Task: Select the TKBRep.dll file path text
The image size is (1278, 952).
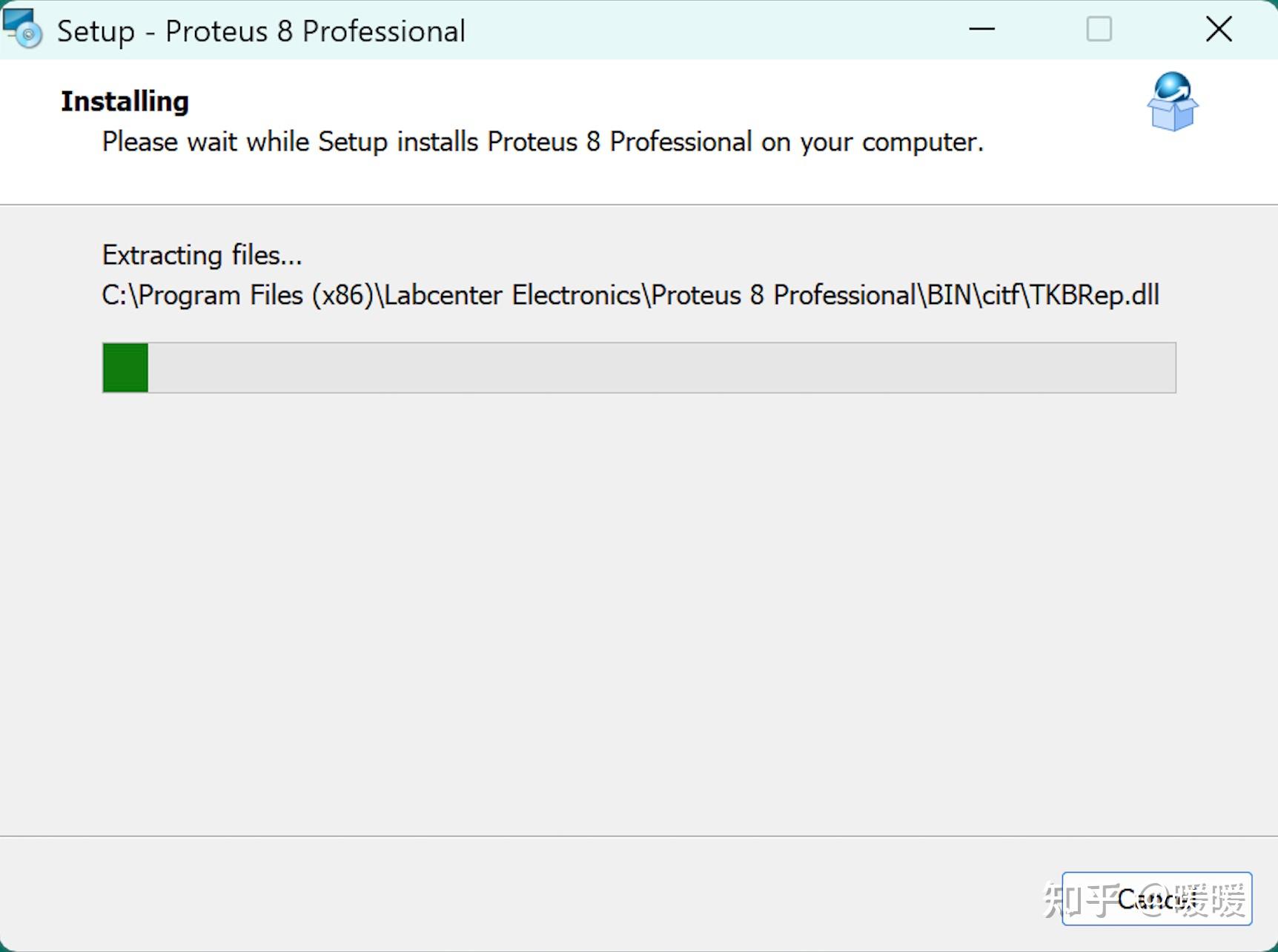Action: point(630,294)
